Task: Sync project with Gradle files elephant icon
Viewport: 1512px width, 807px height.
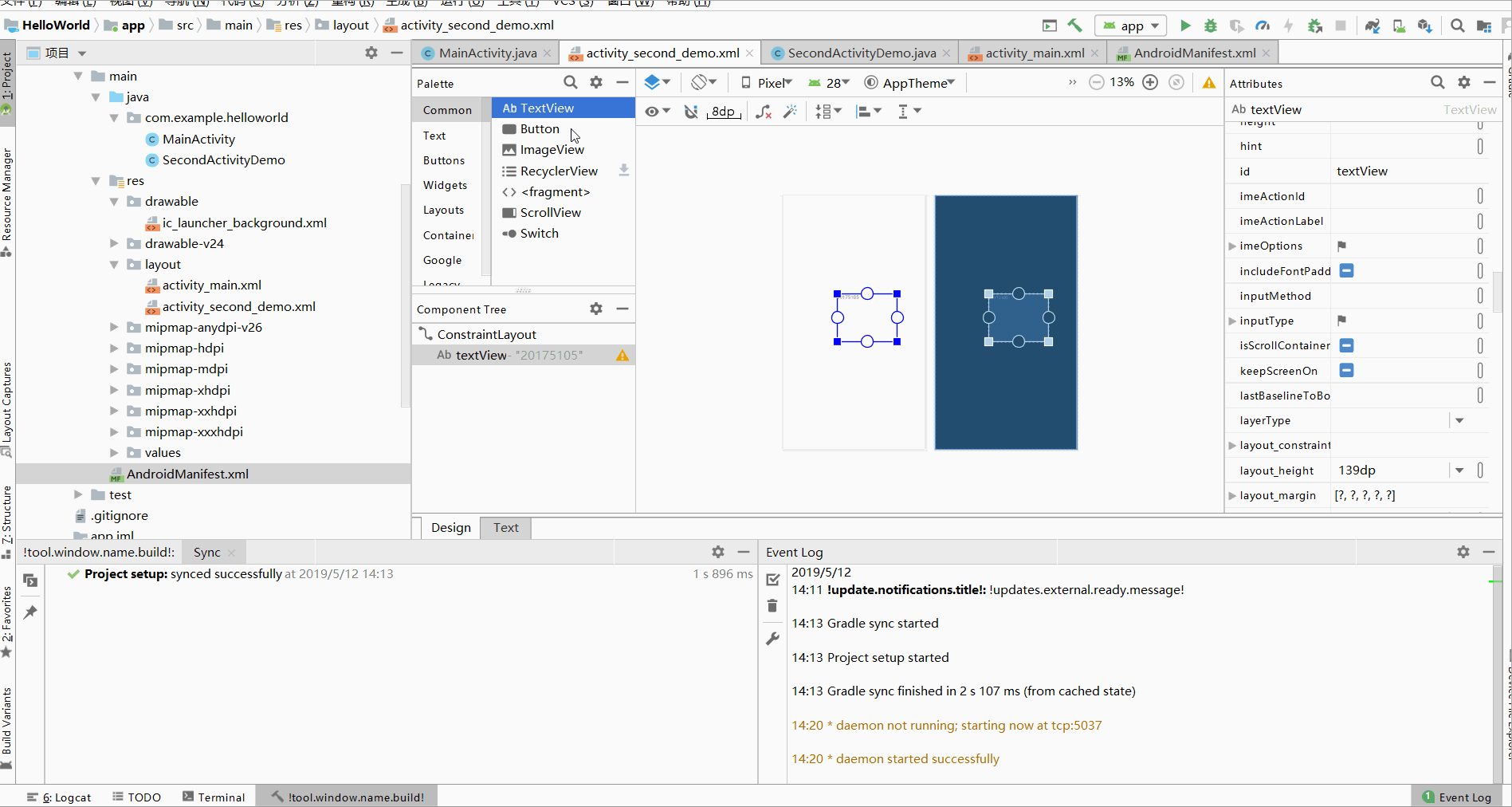Action: pos(1372,26)
